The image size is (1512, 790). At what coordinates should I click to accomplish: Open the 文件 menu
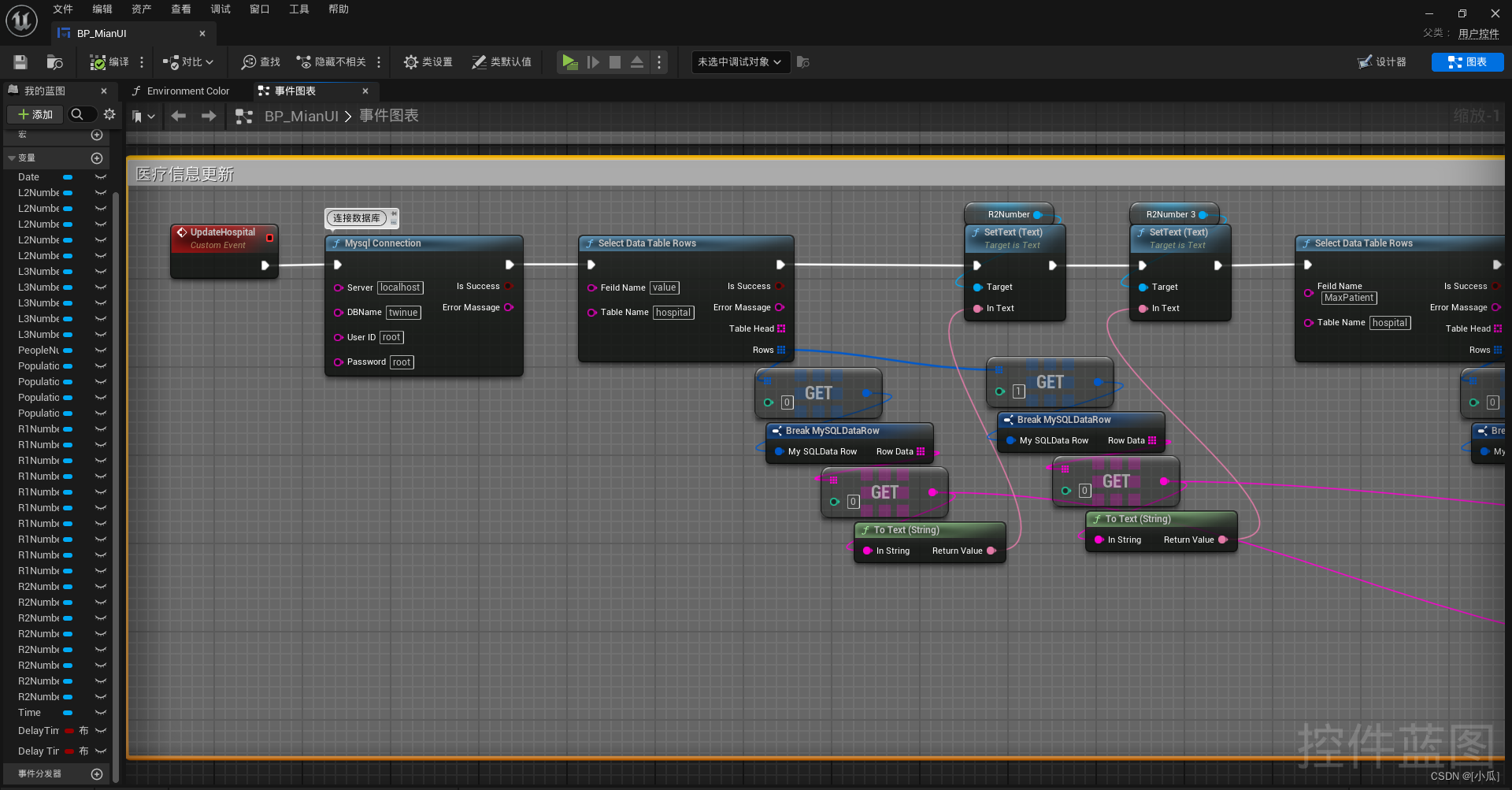[x=63, y=9]
